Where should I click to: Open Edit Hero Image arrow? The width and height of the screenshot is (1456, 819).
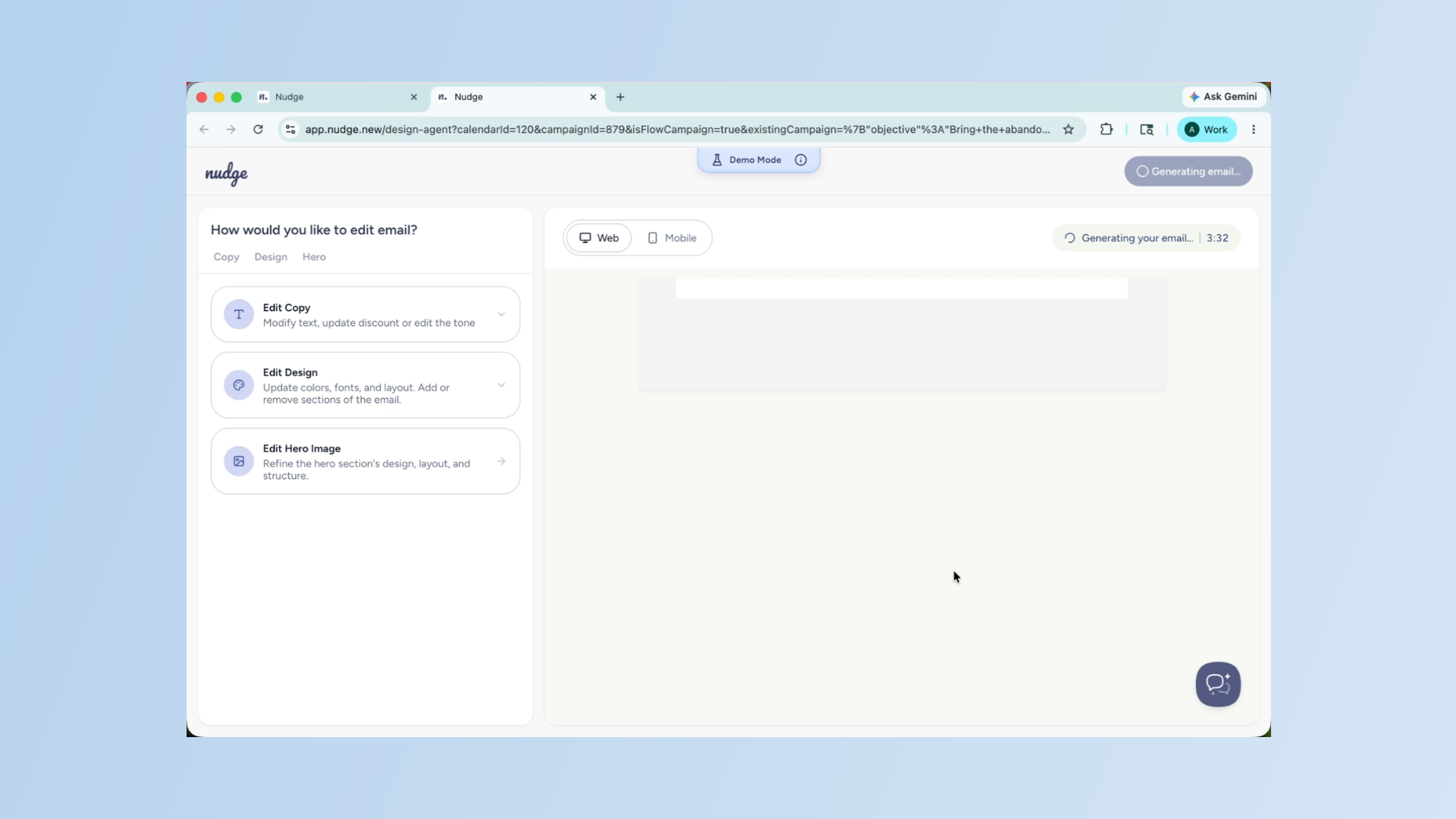tap(501, 461)
